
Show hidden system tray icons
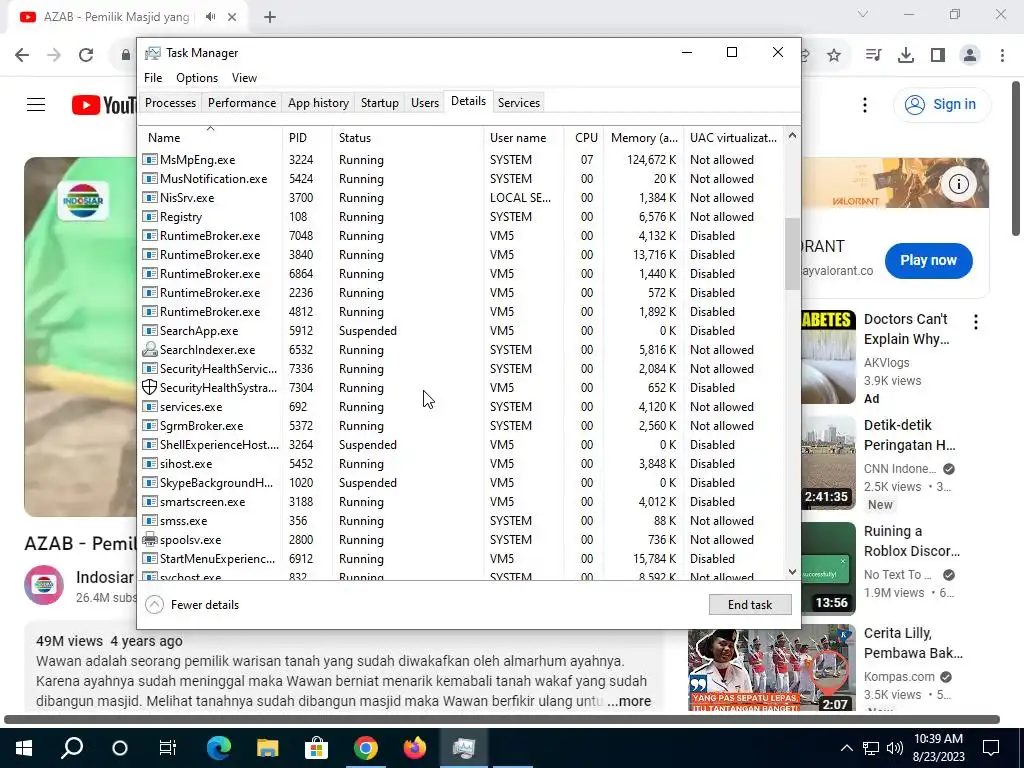(846, 748)
